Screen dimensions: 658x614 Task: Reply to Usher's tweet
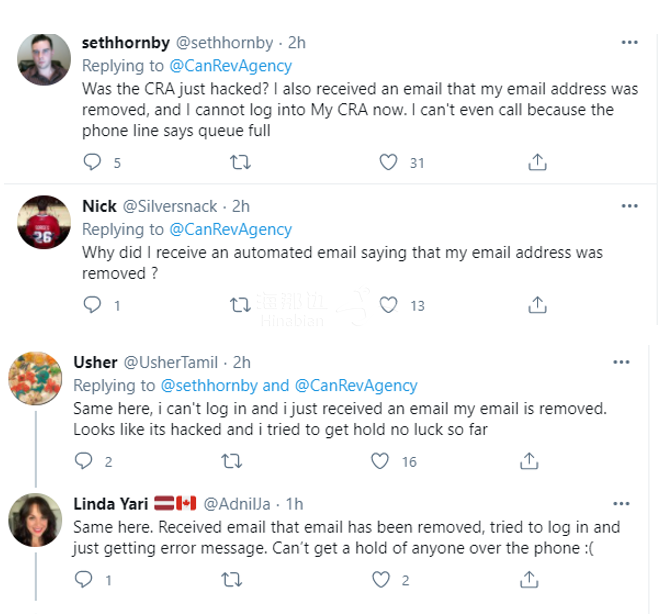point(85,460)
